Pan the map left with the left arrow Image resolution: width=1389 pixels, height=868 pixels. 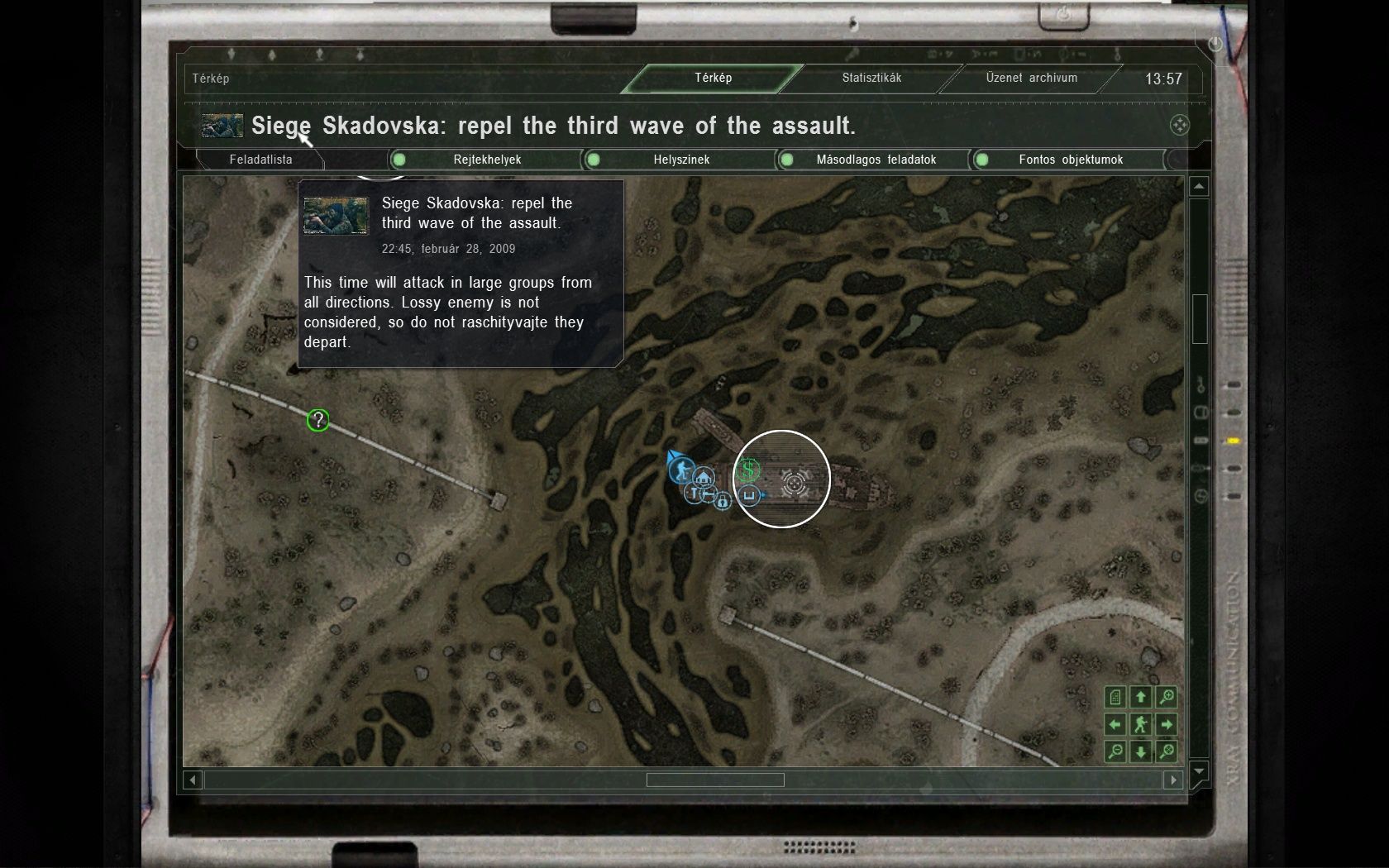click(1115, 724)
